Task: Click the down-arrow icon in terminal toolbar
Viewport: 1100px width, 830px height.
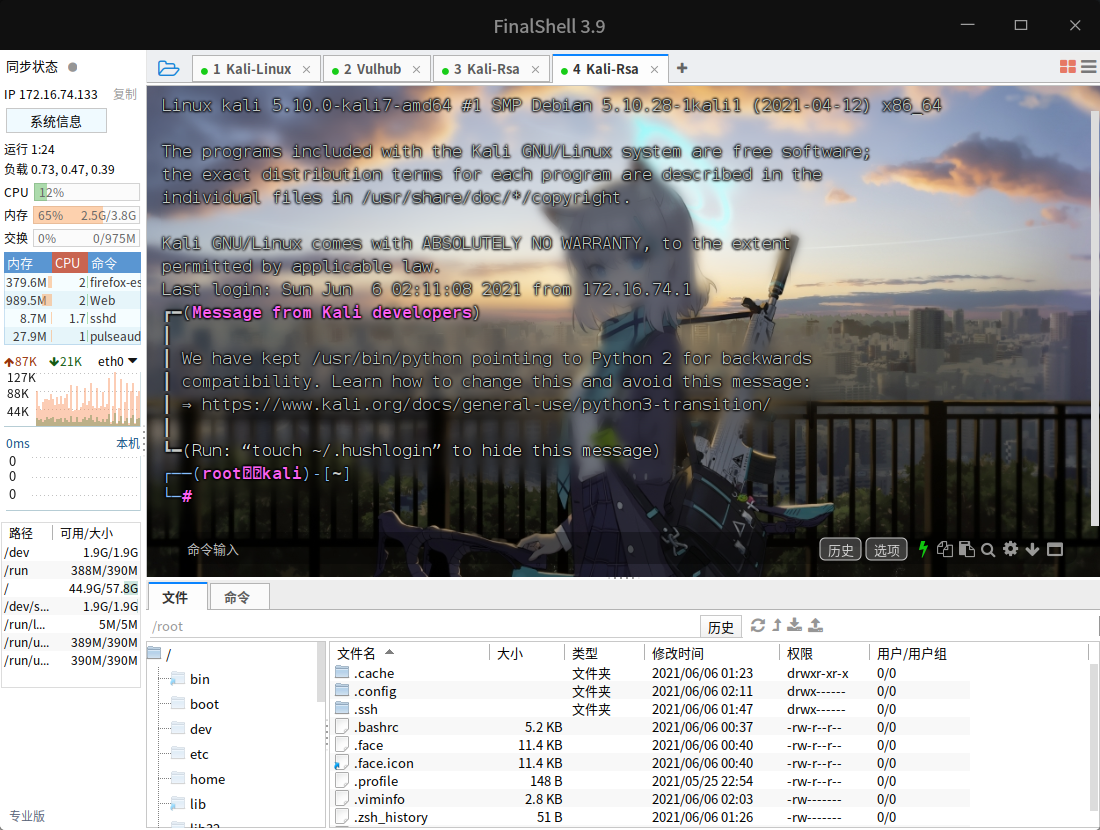Action: 1032,549
